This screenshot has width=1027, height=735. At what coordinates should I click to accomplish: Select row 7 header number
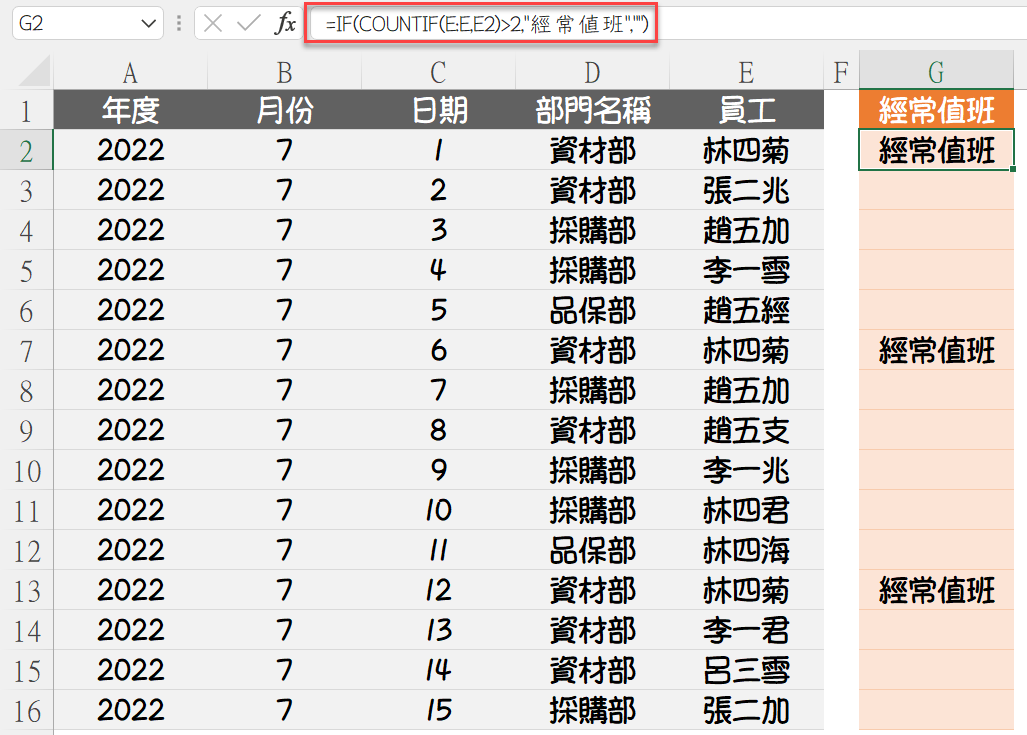click(26, 350)
